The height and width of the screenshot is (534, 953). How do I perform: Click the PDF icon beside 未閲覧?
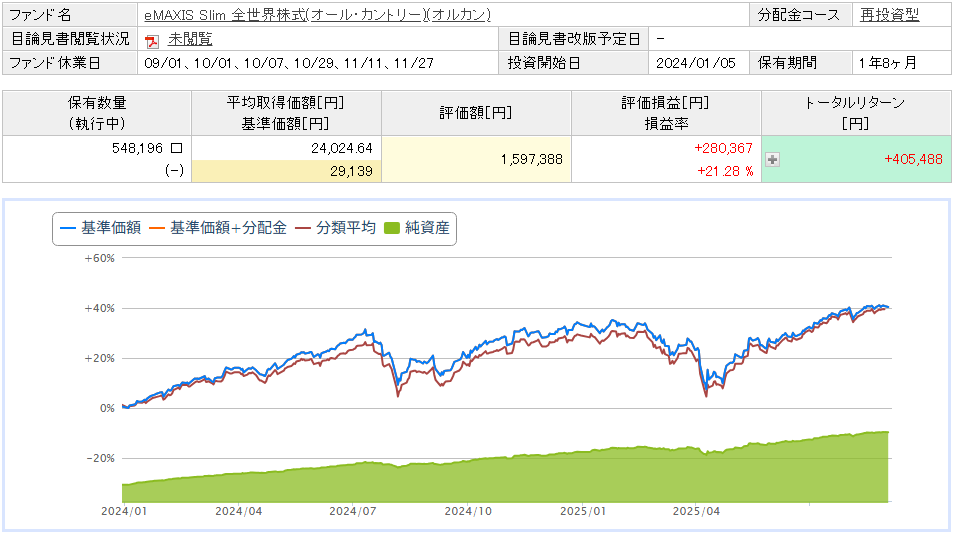click(x=152, y=41)
